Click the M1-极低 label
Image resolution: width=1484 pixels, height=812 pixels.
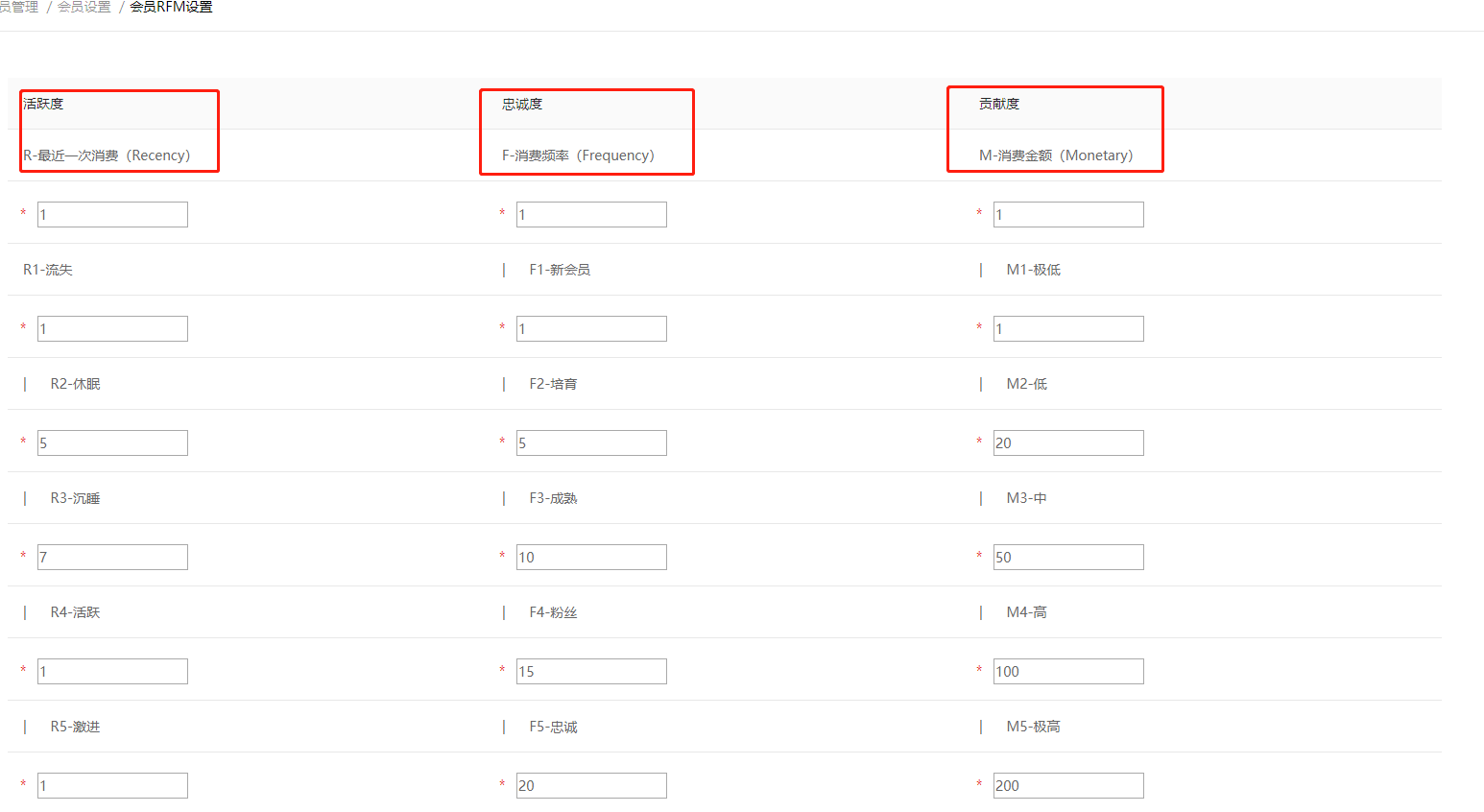coord(1033,270)
